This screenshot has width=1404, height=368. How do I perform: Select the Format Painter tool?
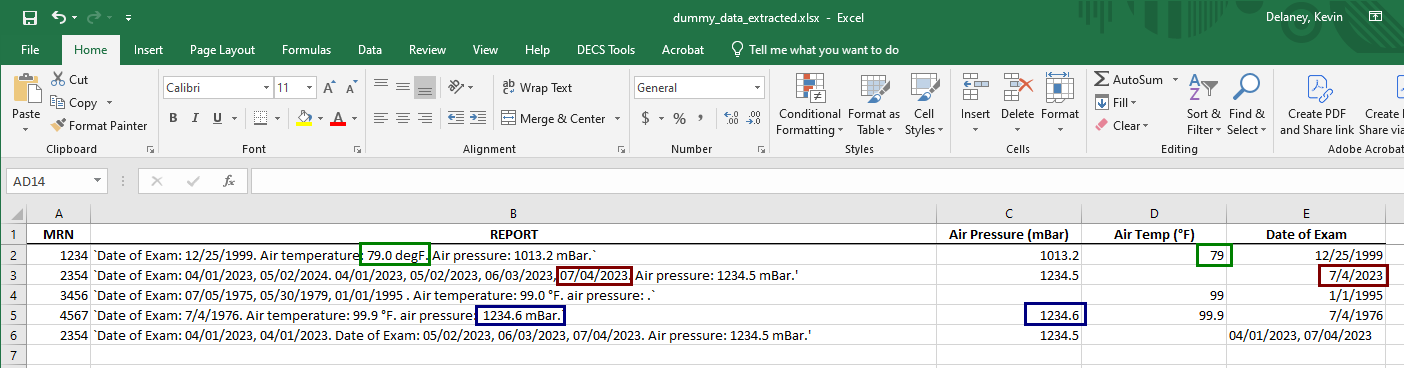tap(98, 126)
